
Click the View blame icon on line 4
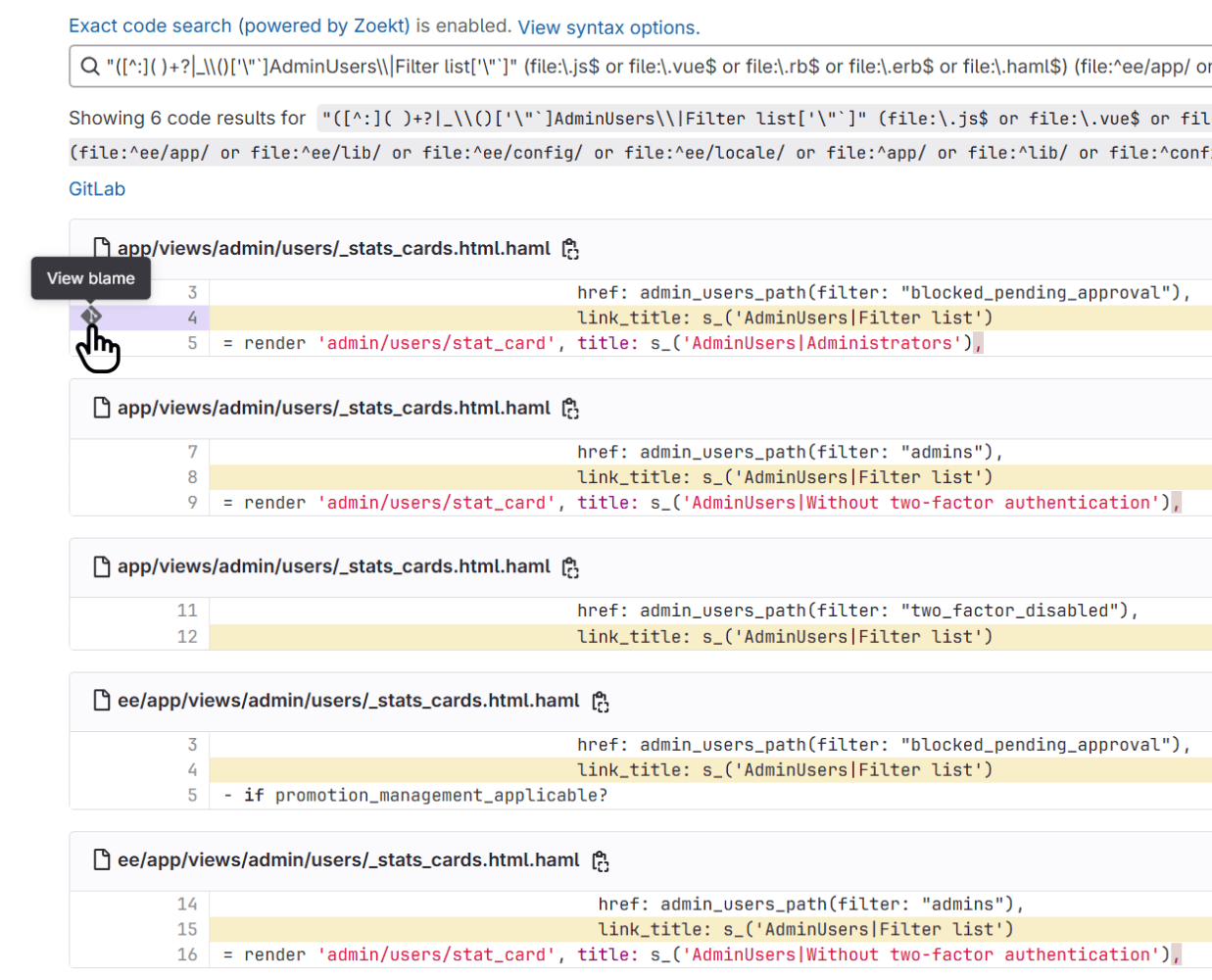(90, 316)
